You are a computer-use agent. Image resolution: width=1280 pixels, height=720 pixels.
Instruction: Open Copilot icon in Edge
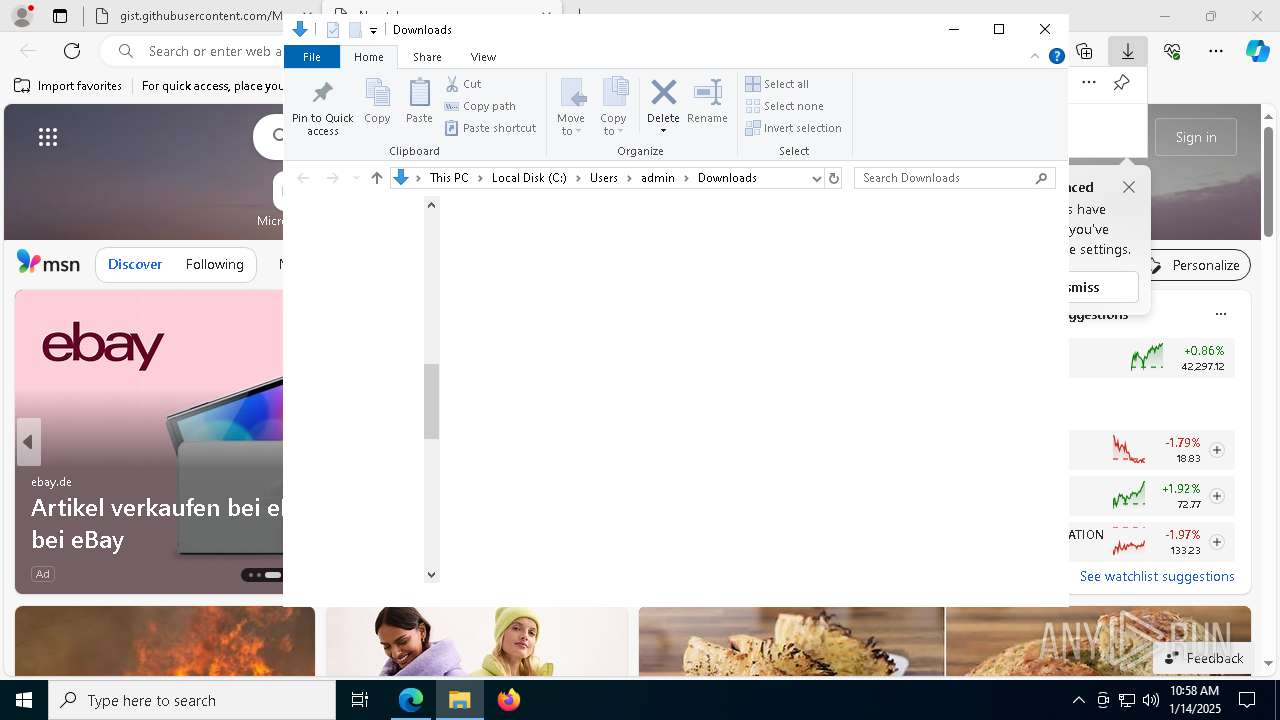click(1257, 51)
